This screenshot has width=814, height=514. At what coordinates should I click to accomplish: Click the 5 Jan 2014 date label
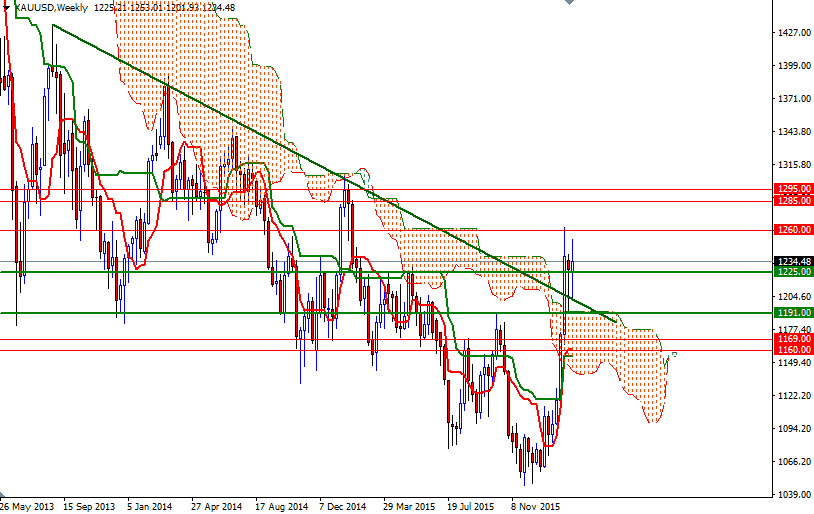[x=150, y=506]
